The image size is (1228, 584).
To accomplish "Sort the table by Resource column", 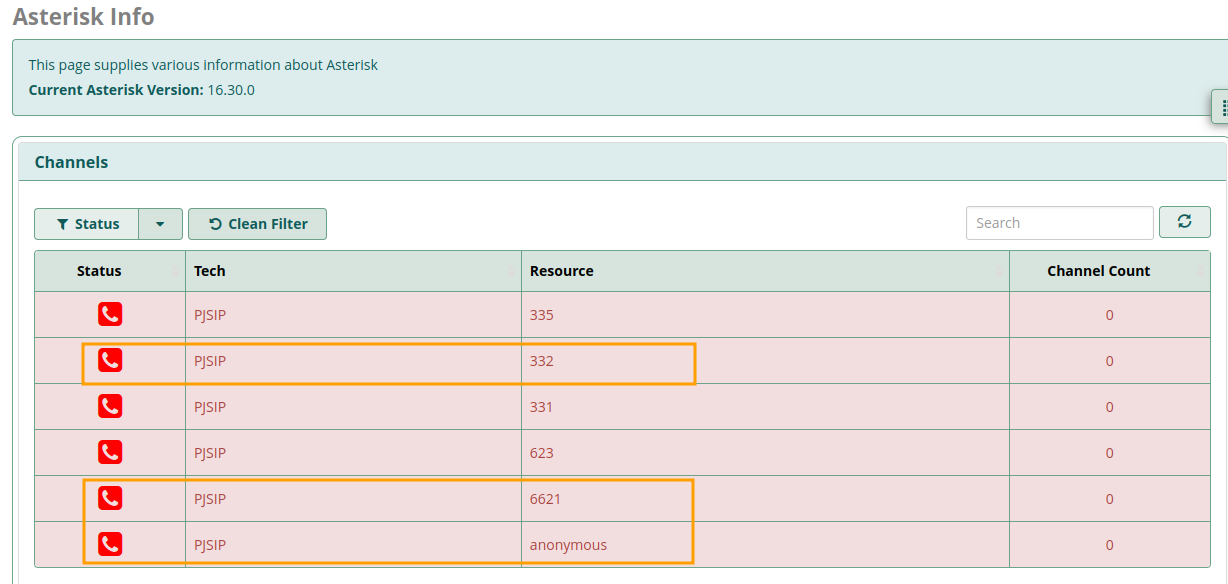I will click(765, 271).
